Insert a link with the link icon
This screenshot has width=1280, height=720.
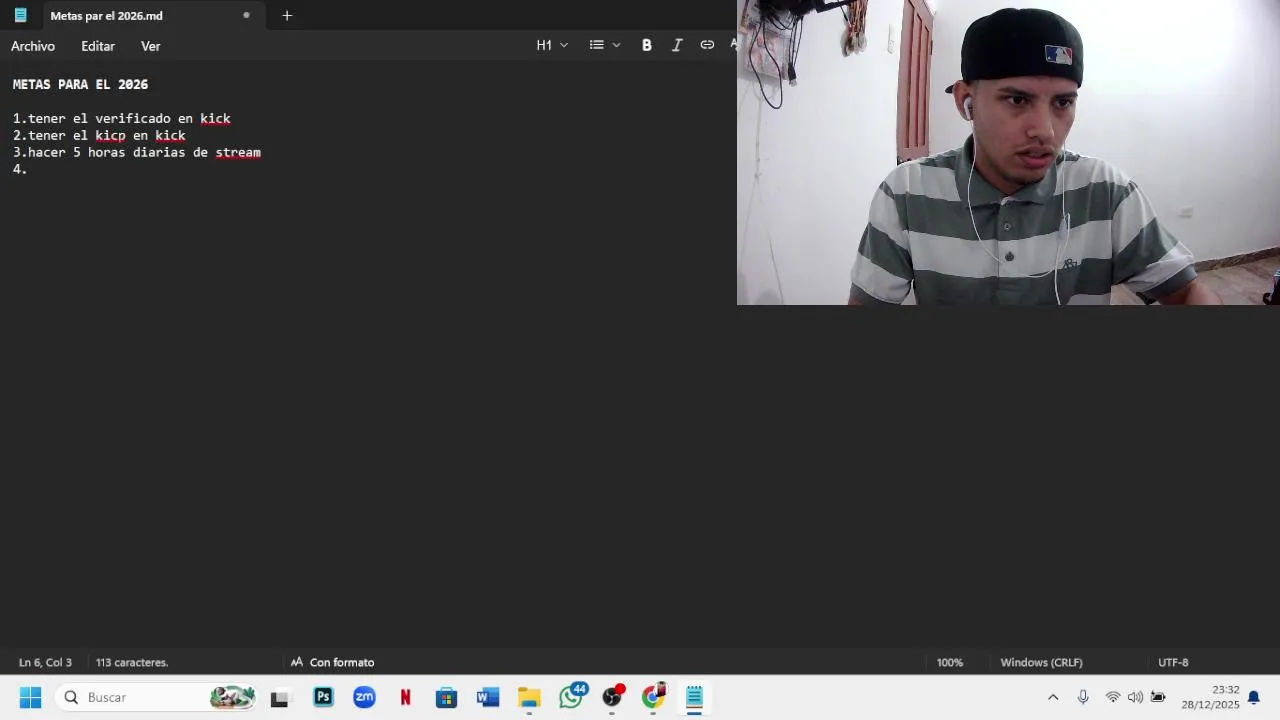click(707, 45)
